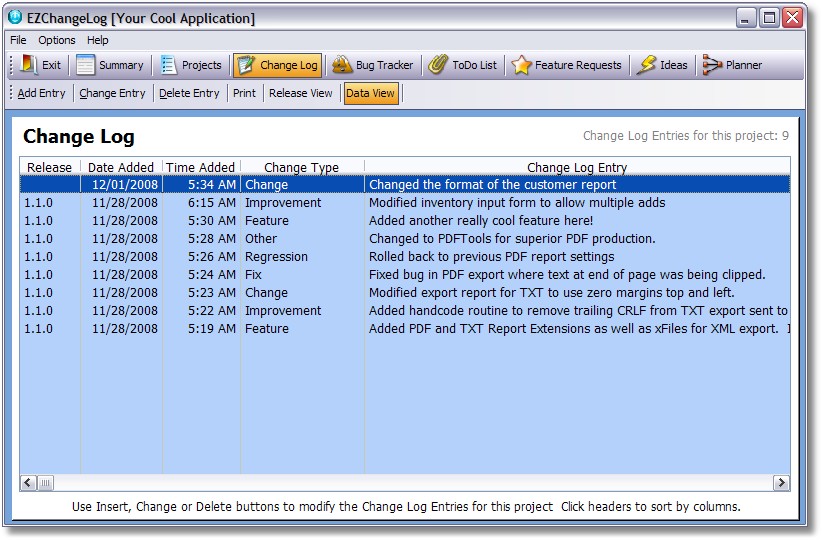Switch to Release View

coord(301,93)
